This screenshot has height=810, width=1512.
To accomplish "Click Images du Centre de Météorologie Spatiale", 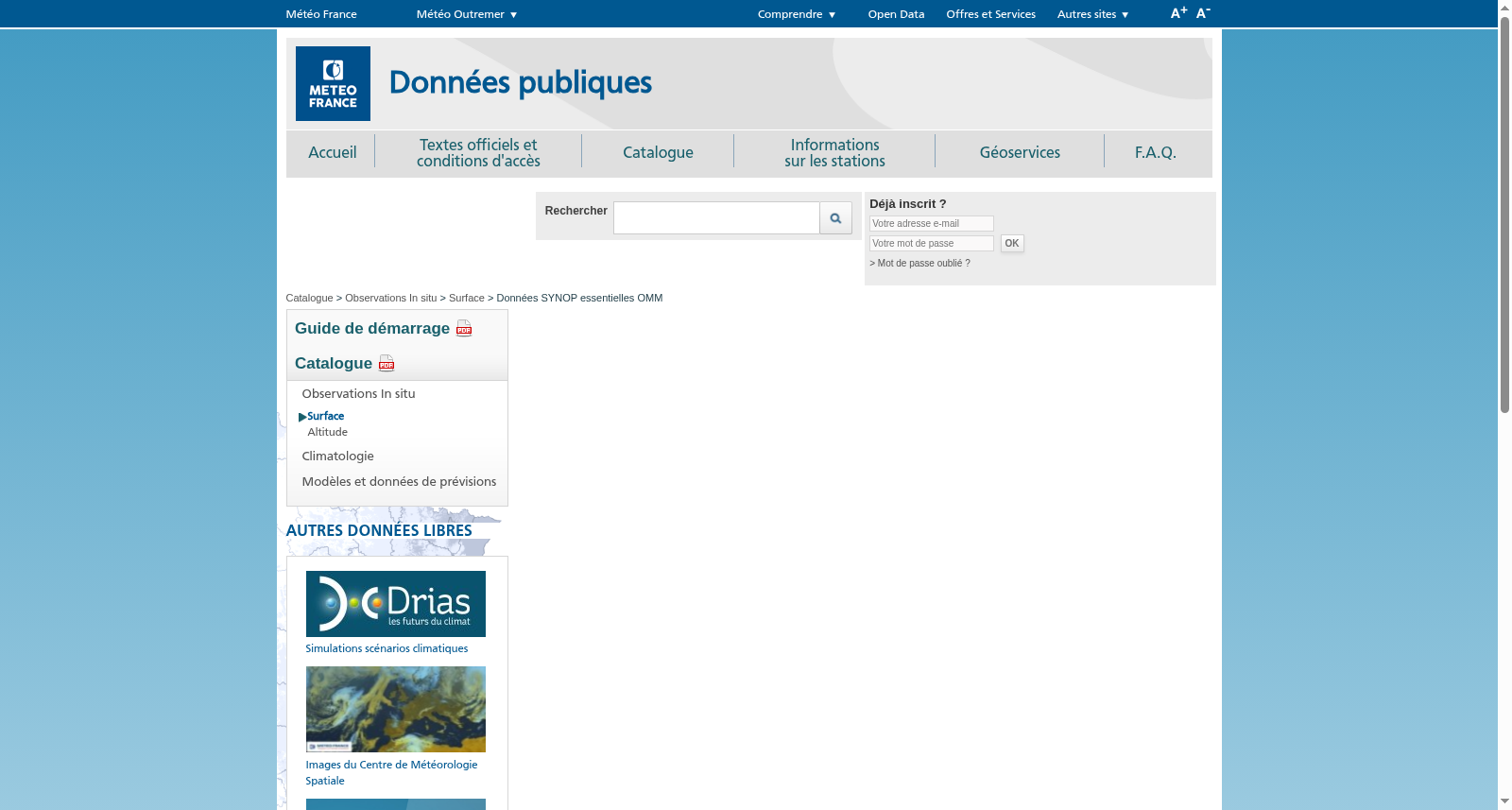I will (x=391, y=773).
